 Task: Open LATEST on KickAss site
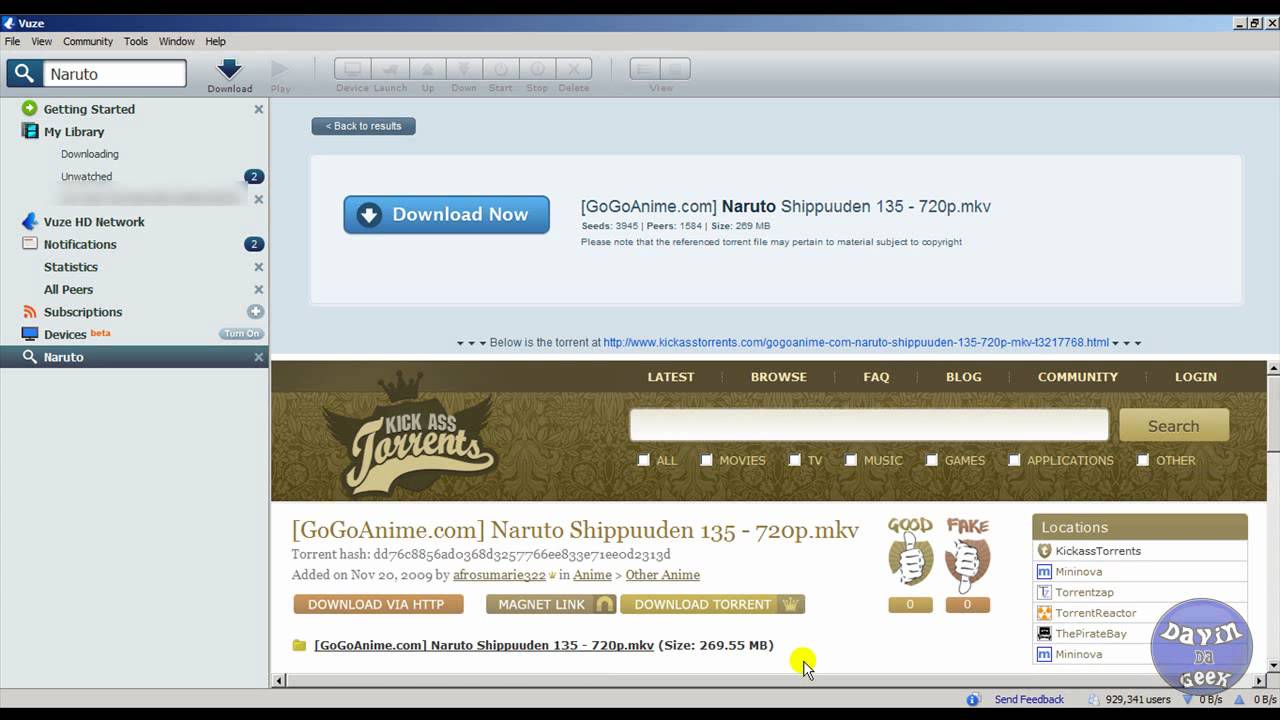click(x=671, y=377)
